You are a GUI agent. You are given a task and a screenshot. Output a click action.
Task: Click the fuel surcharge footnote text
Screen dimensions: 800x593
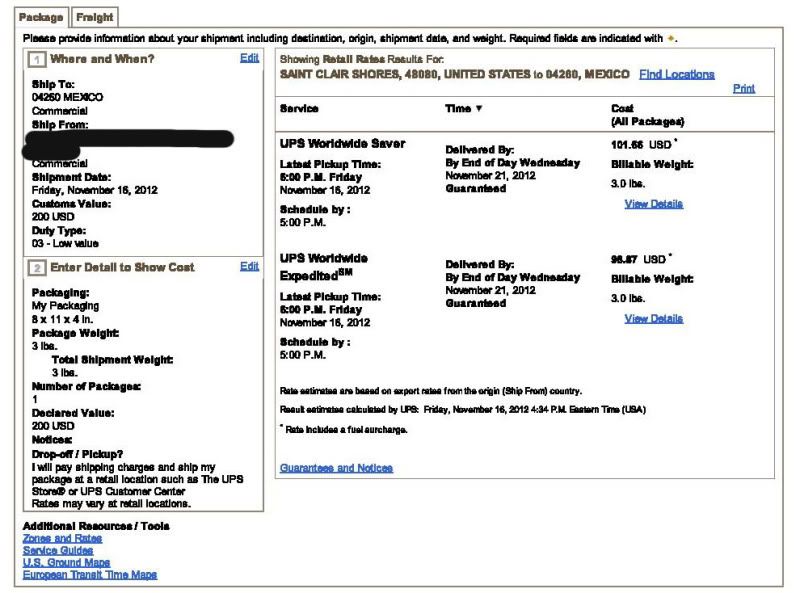(x=346, y=430)
